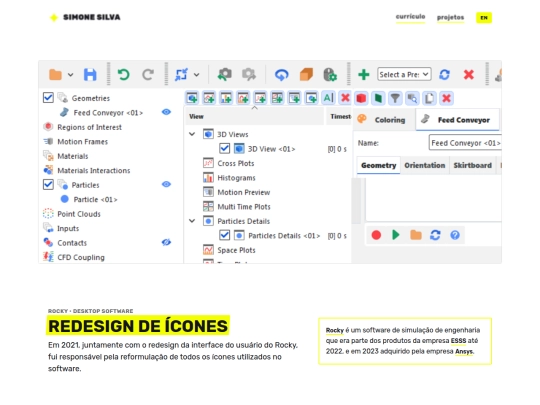The width and height of the screenshot is (540, 405).
Task: Select Regions of Interest in the left tree
Action: (89, 127)
